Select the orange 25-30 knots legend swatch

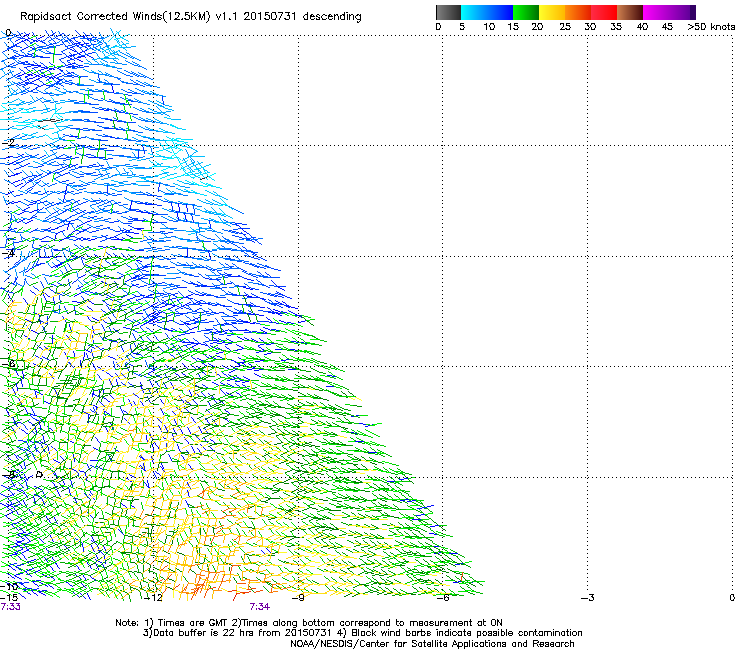pyautogui.click(x=578, y=12)
